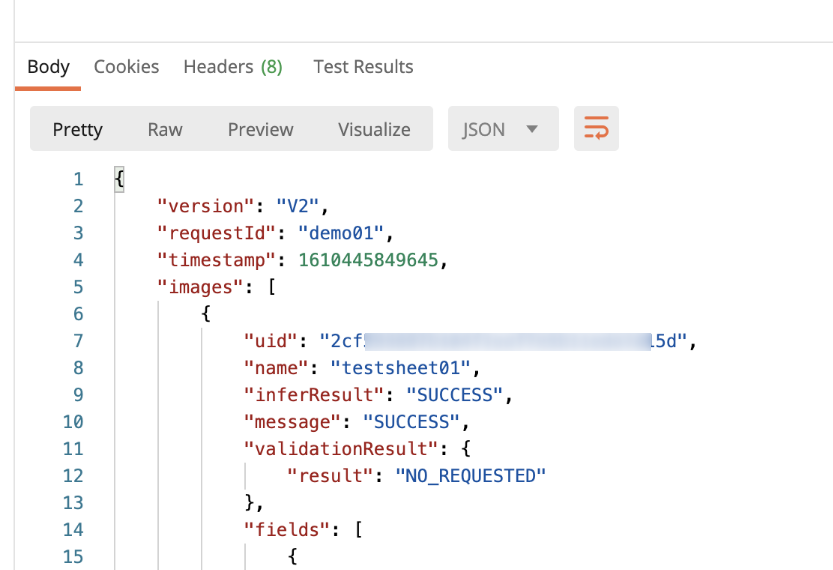833x570 pixels.
Task: Open the Cookies tab
Action: 126,67
